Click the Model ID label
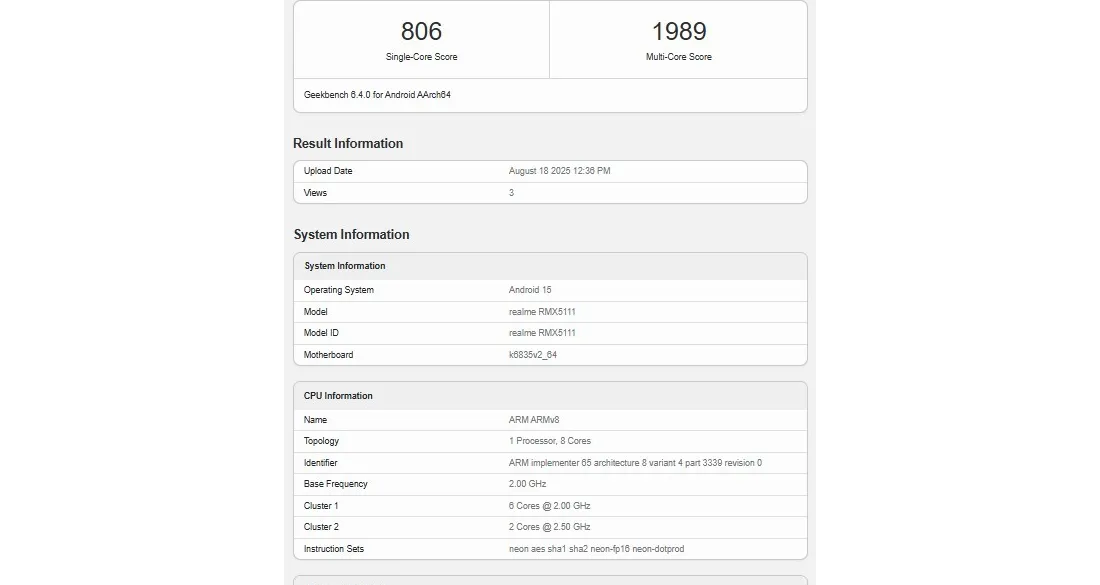The width and height of the screenshot is (1100, 585). coord(321,333)
